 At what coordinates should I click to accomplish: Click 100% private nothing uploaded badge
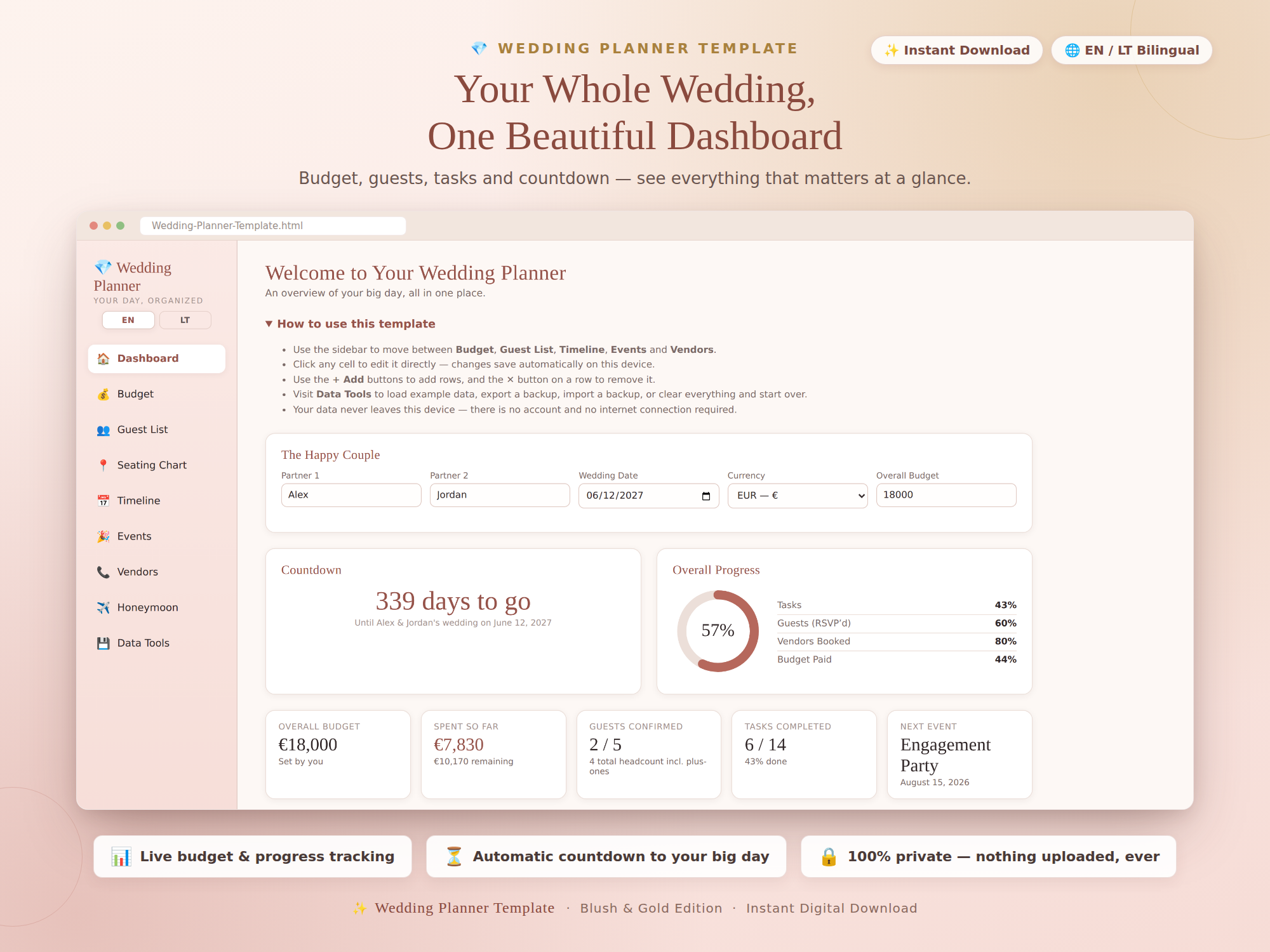tap(989, 857)
